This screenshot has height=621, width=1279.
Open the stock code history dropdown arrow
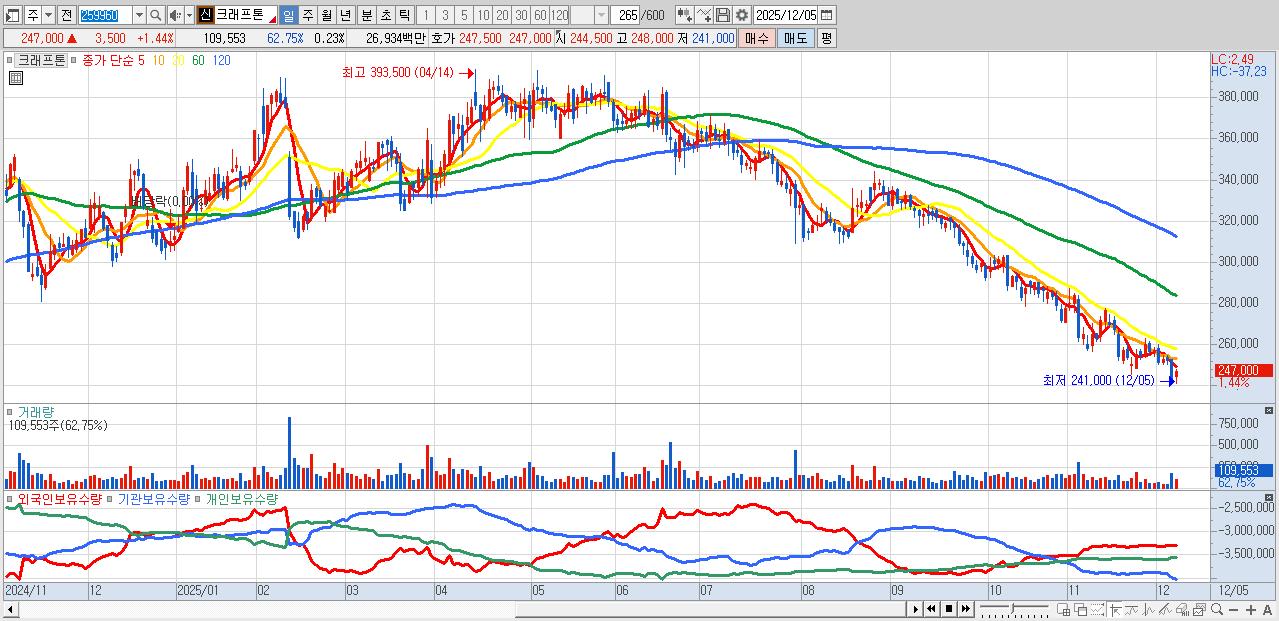click(139, 15)
